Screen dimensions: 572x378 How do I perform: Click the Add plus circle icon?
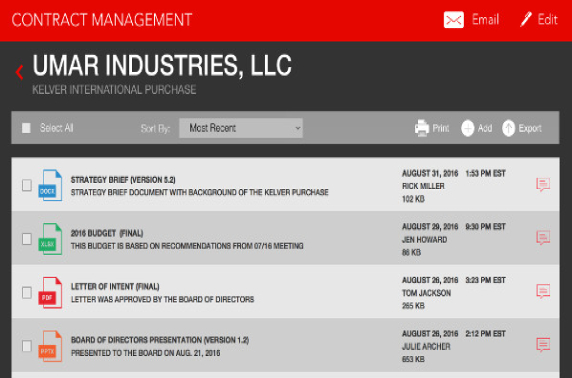[467, 128]
